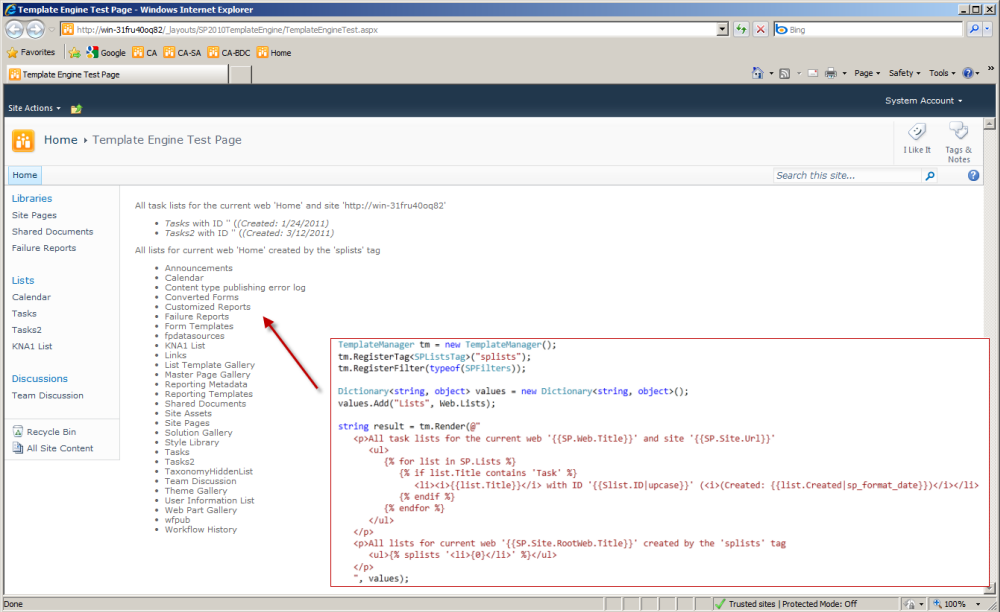Viewport: 1000px width, 612px height.
Task: Click the Navigate Up folder icon
Action: 76,108
